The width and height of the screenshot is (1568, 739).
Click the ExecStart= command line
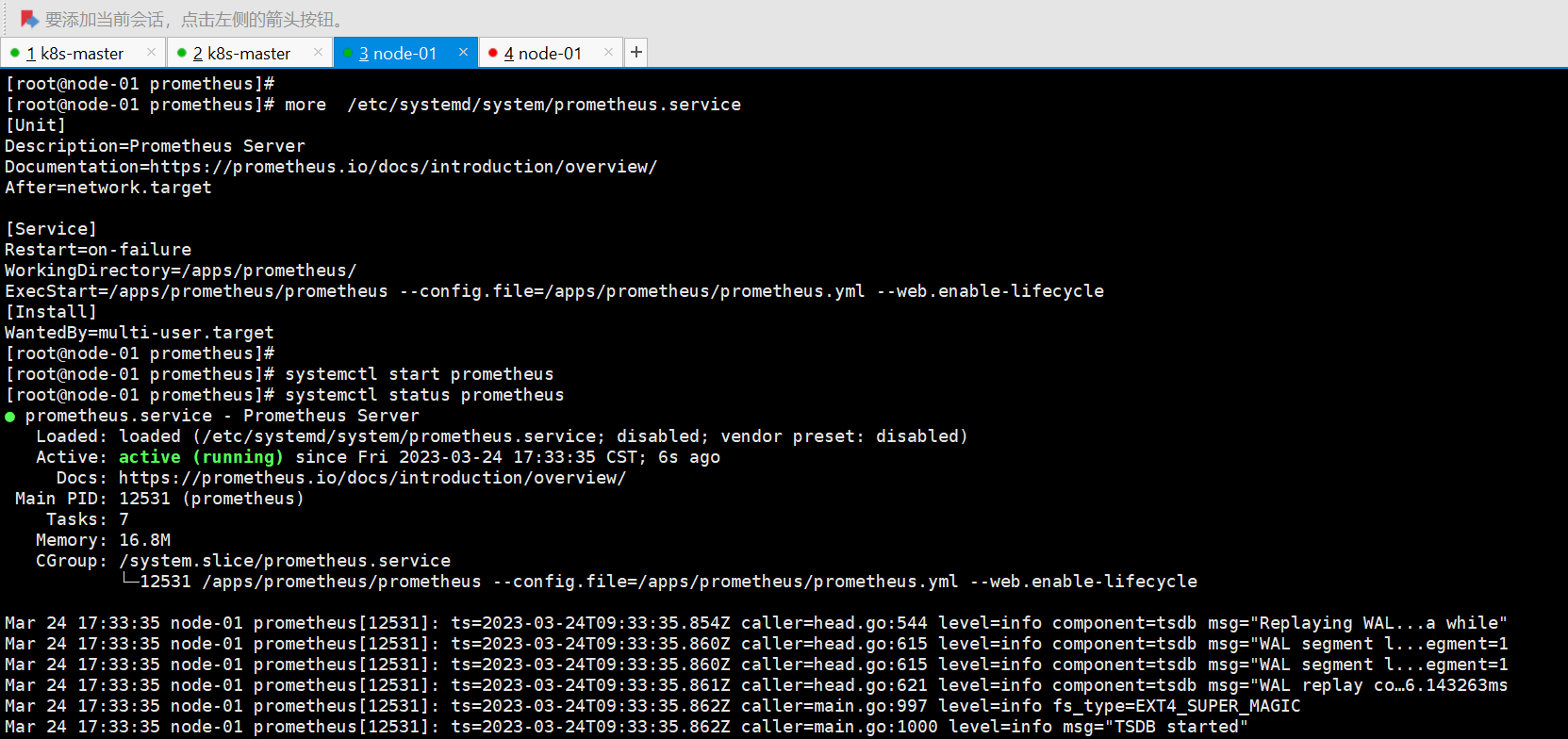coord(554,291)
